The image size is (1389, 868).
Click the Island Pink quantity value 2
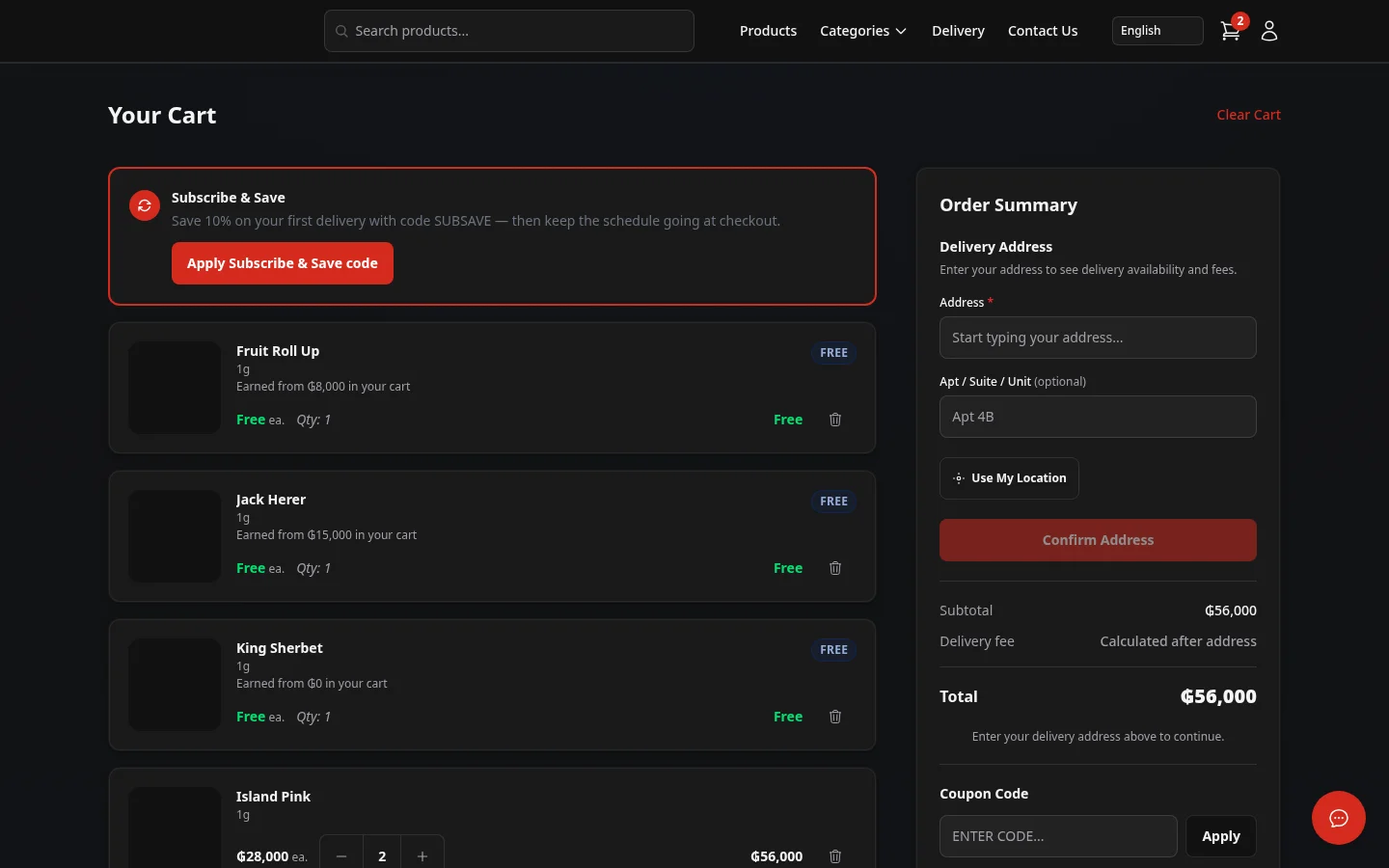(x=382, y=855)
